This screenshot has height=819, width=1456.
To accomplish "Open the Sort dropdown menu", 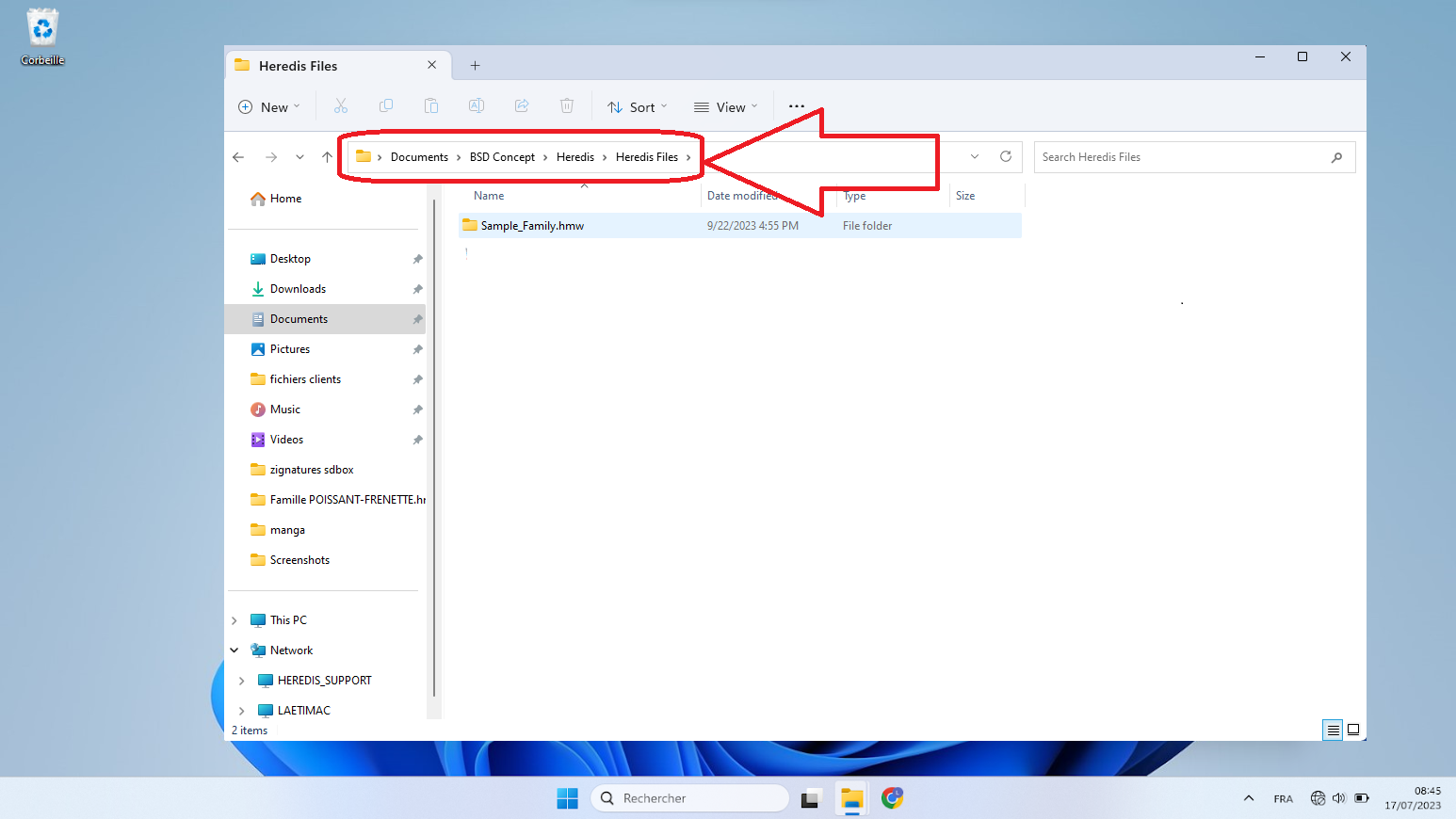I will 638,107.
